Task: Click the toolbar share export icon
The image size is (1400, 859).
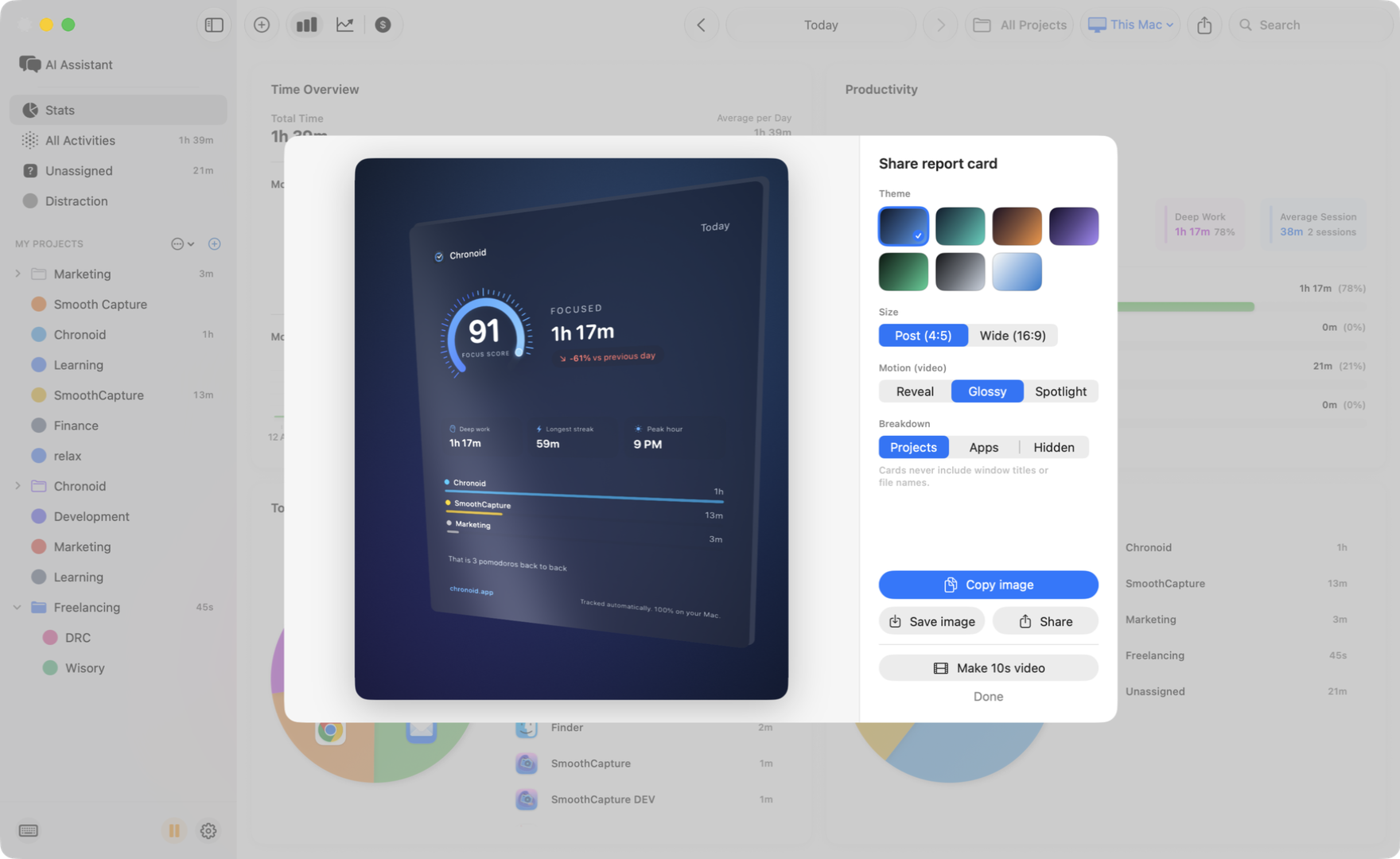Action: point(1204,25)
